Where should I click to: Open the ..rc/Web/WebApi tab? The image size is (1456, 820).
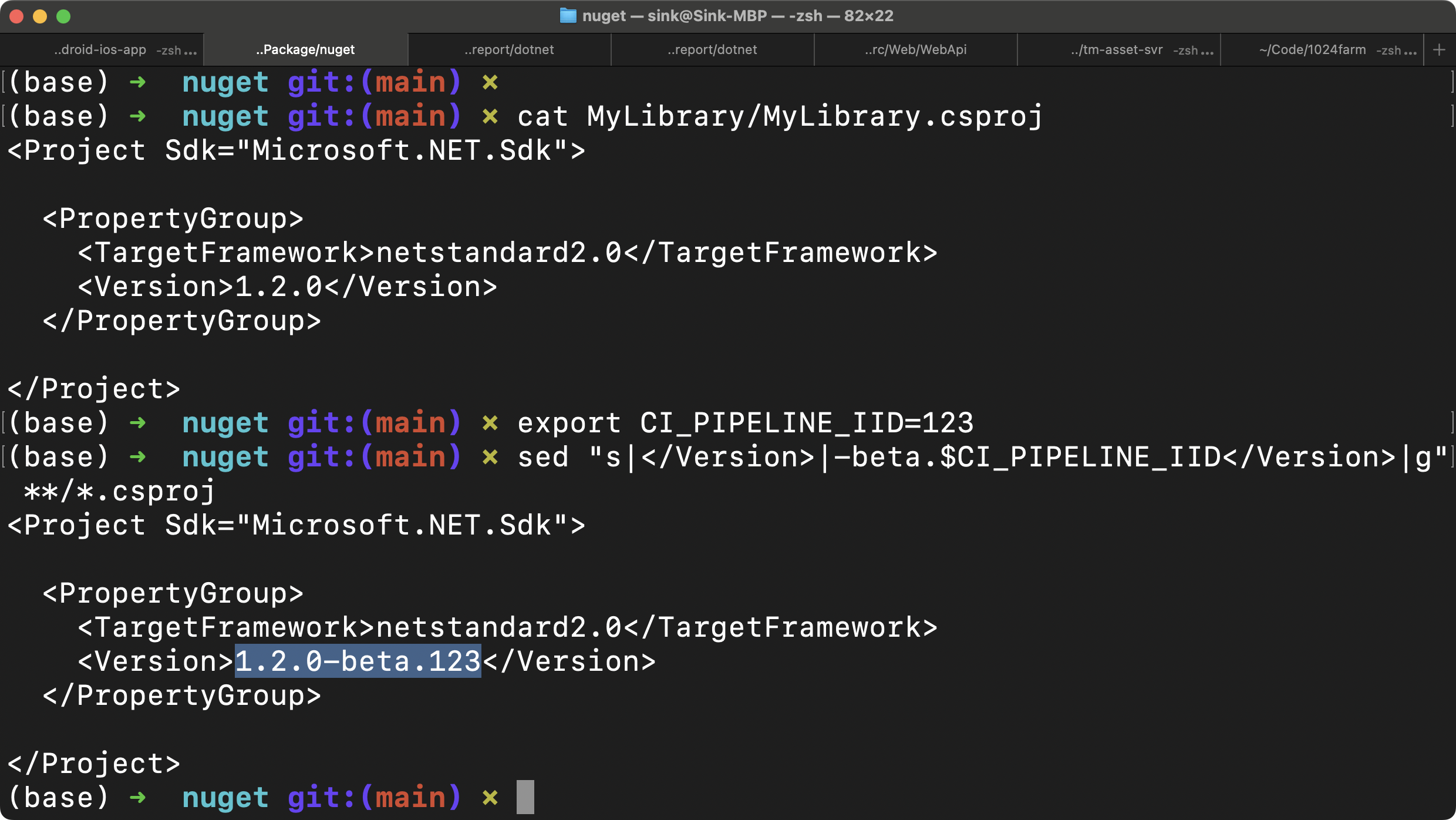(915, 49)
